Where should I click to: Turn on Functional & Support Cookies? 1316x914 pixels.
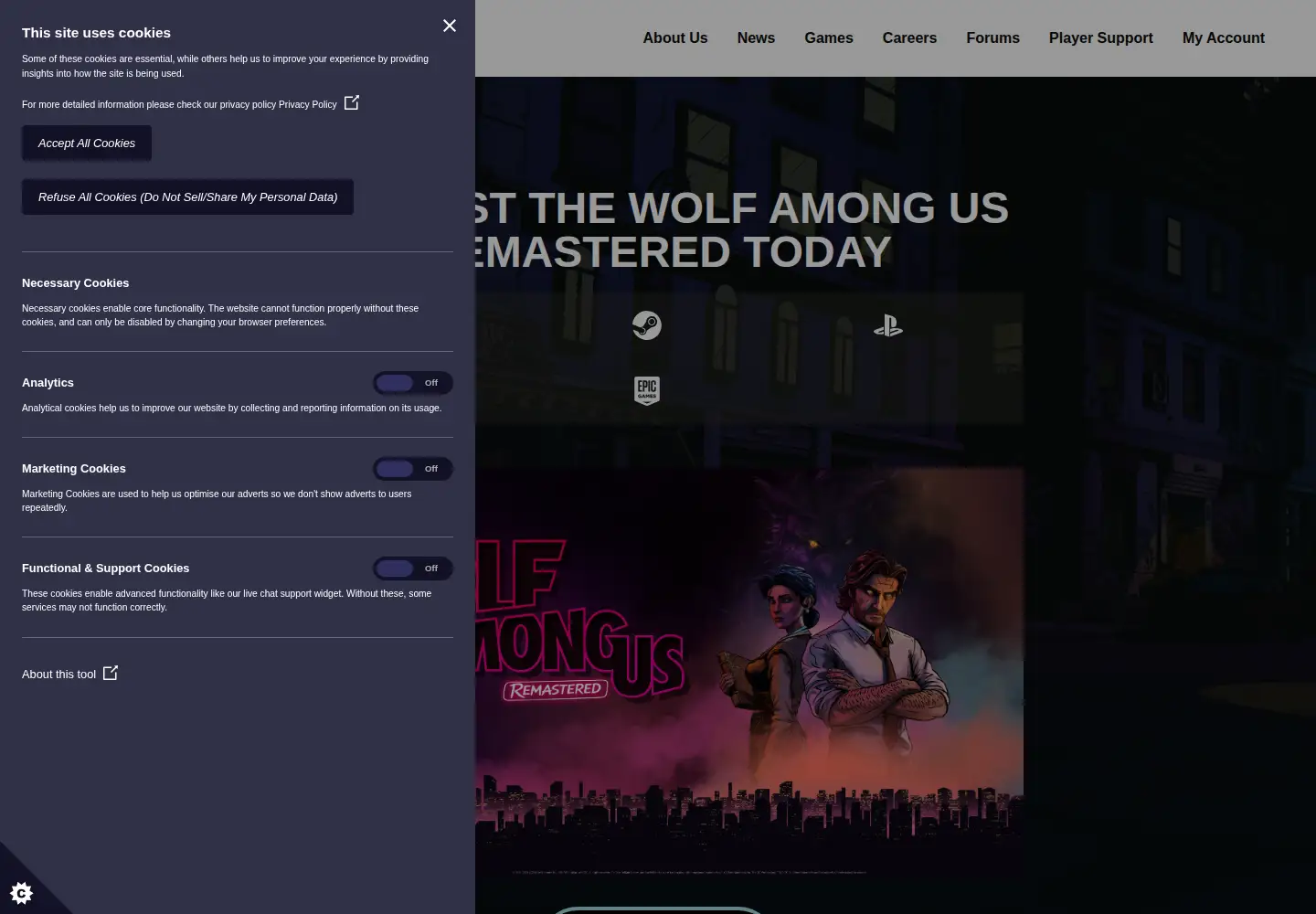[x=413, y=569]
